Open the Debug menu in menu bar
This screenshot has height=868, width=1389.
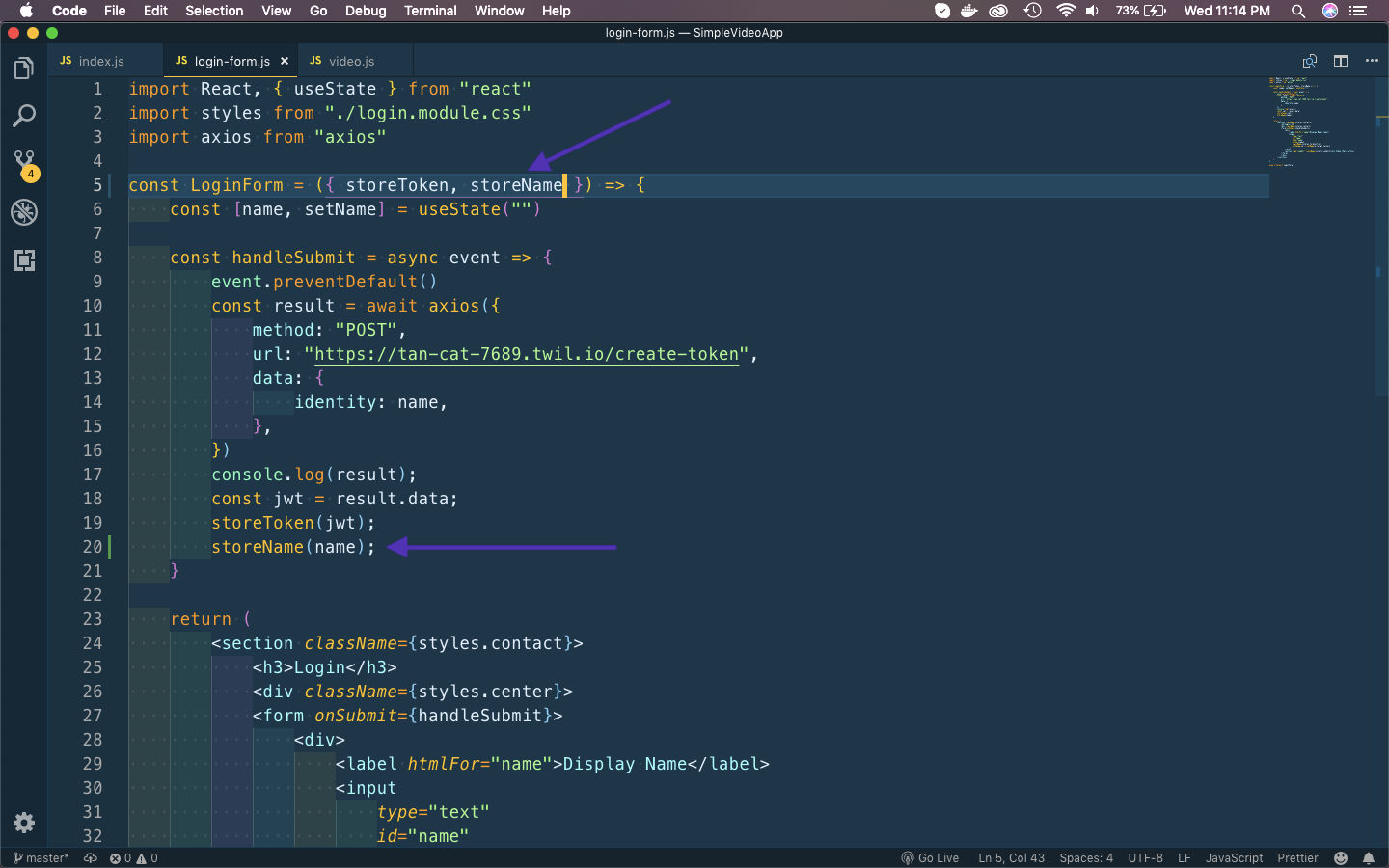click(366, 11)
